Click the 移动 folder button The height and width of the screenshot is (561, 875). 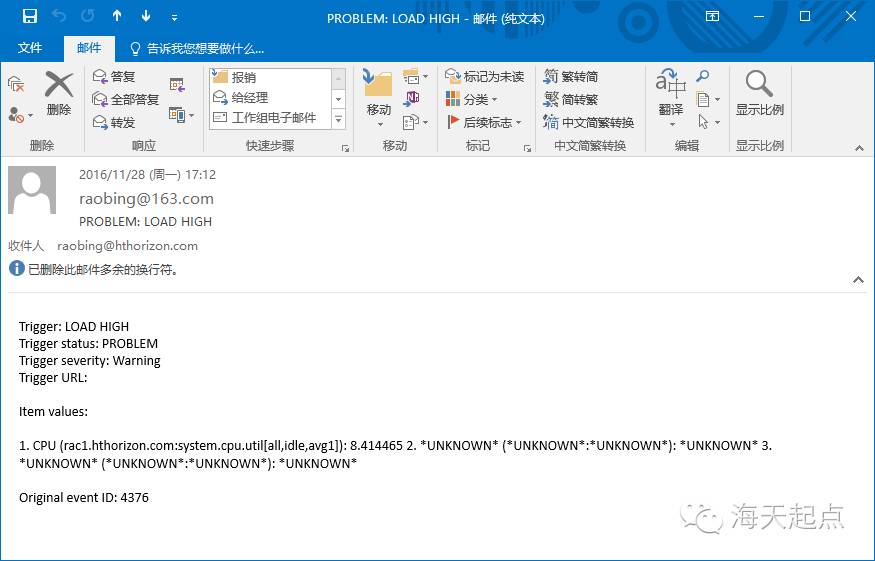378,98
